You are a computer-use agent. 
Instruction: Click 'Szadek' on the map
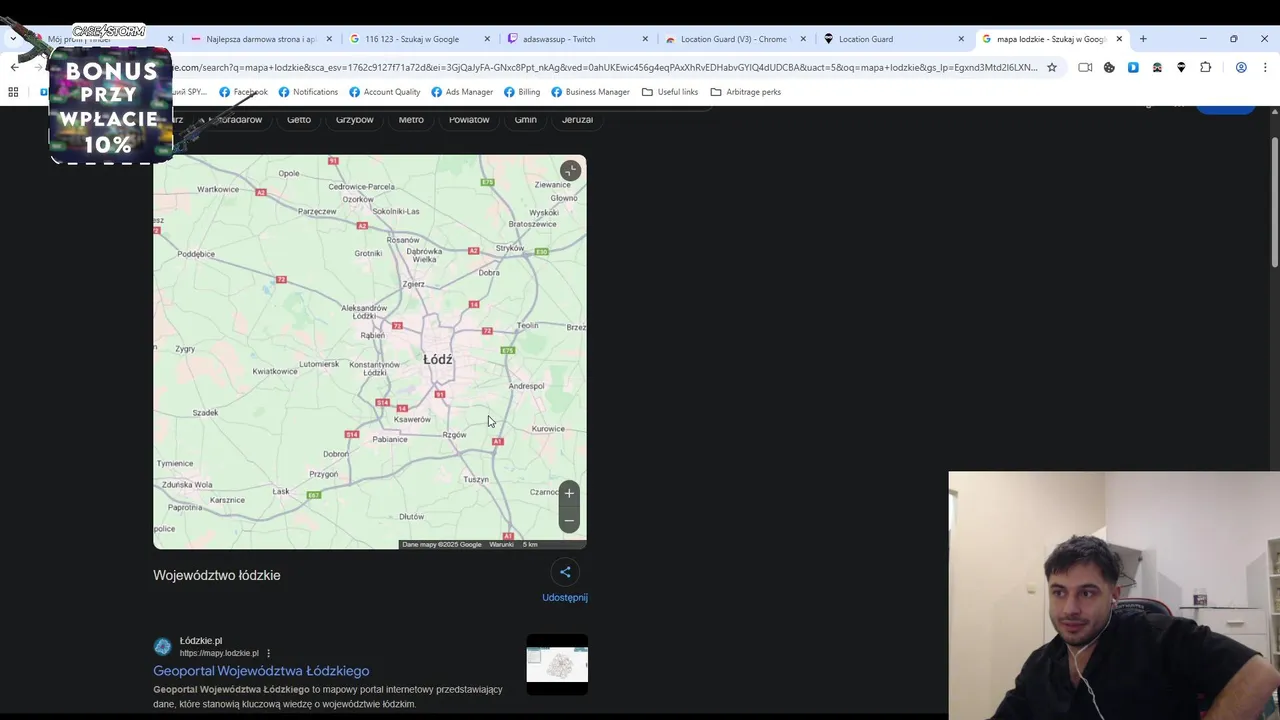[205, 413]
